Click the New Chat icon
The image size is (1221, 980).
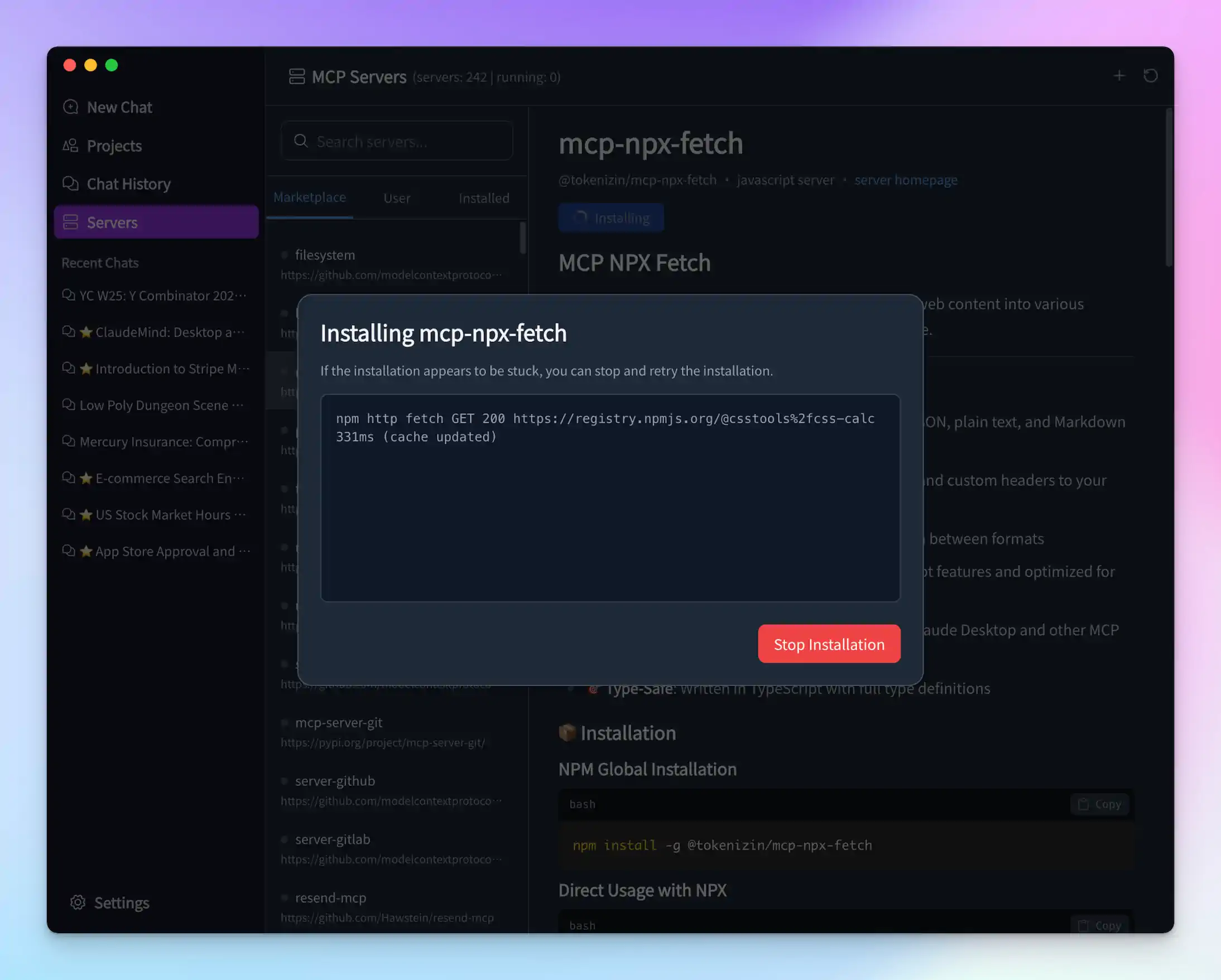click(x=70, y=107)
